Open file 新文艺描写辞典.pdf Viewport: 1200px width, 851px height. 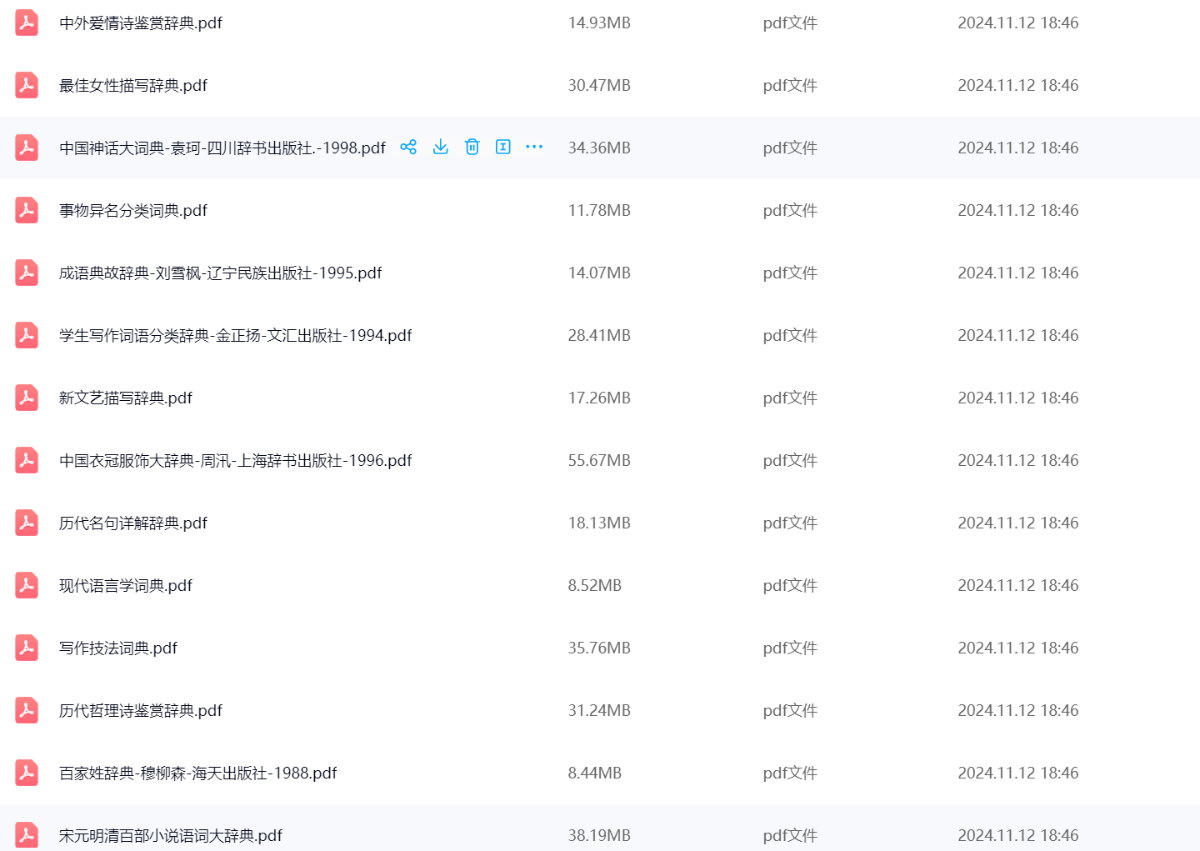coord(126,398)
